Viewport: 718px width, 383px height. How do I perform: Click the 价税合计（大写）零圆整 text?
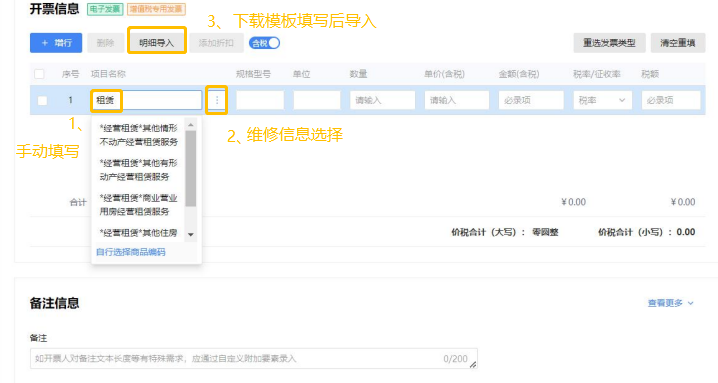pos(505,232)
